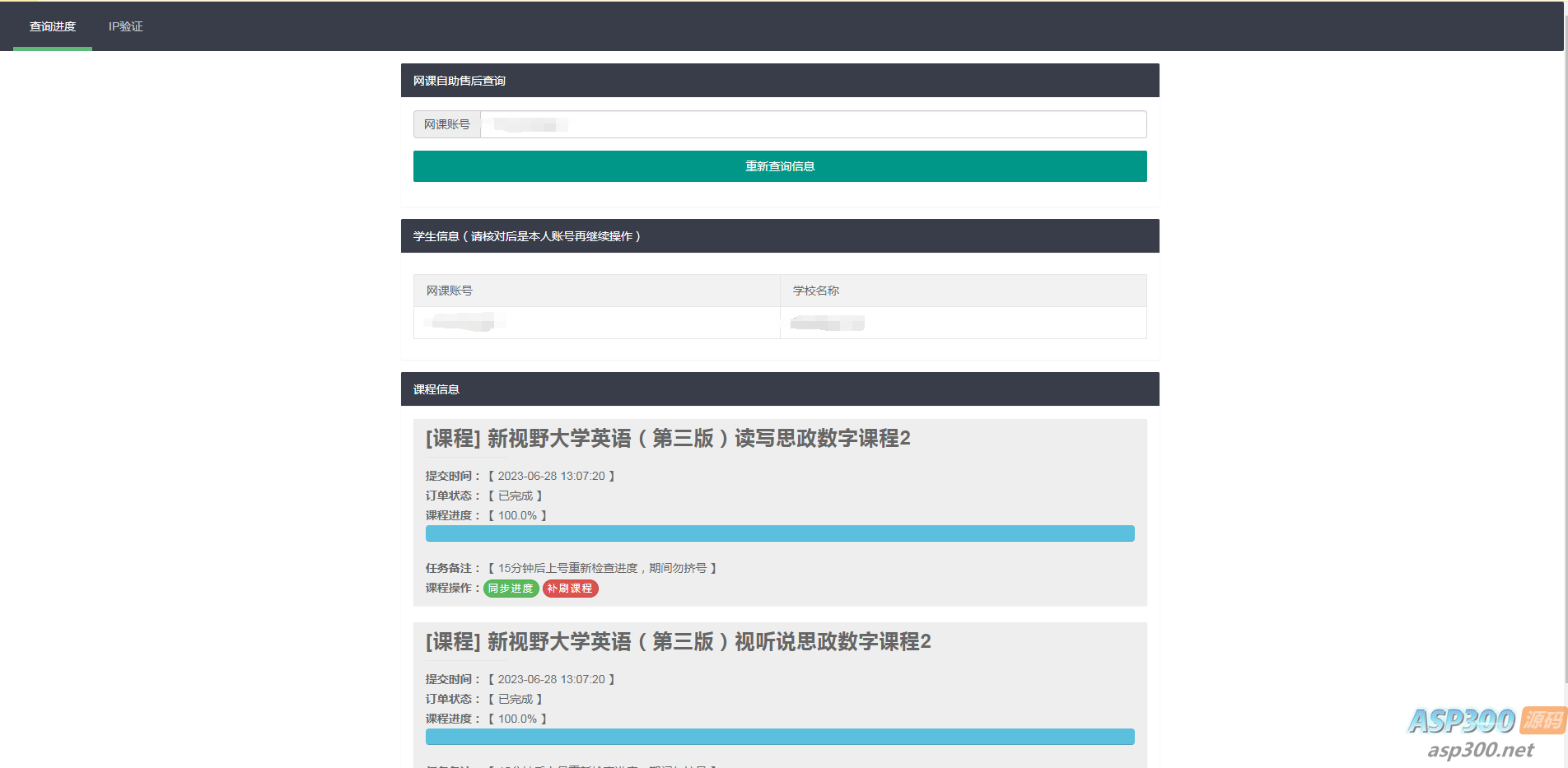Viewport: 1568px width, 768px height.
Task: Click the 学生信息 panel header
Action: click(780, 236)
